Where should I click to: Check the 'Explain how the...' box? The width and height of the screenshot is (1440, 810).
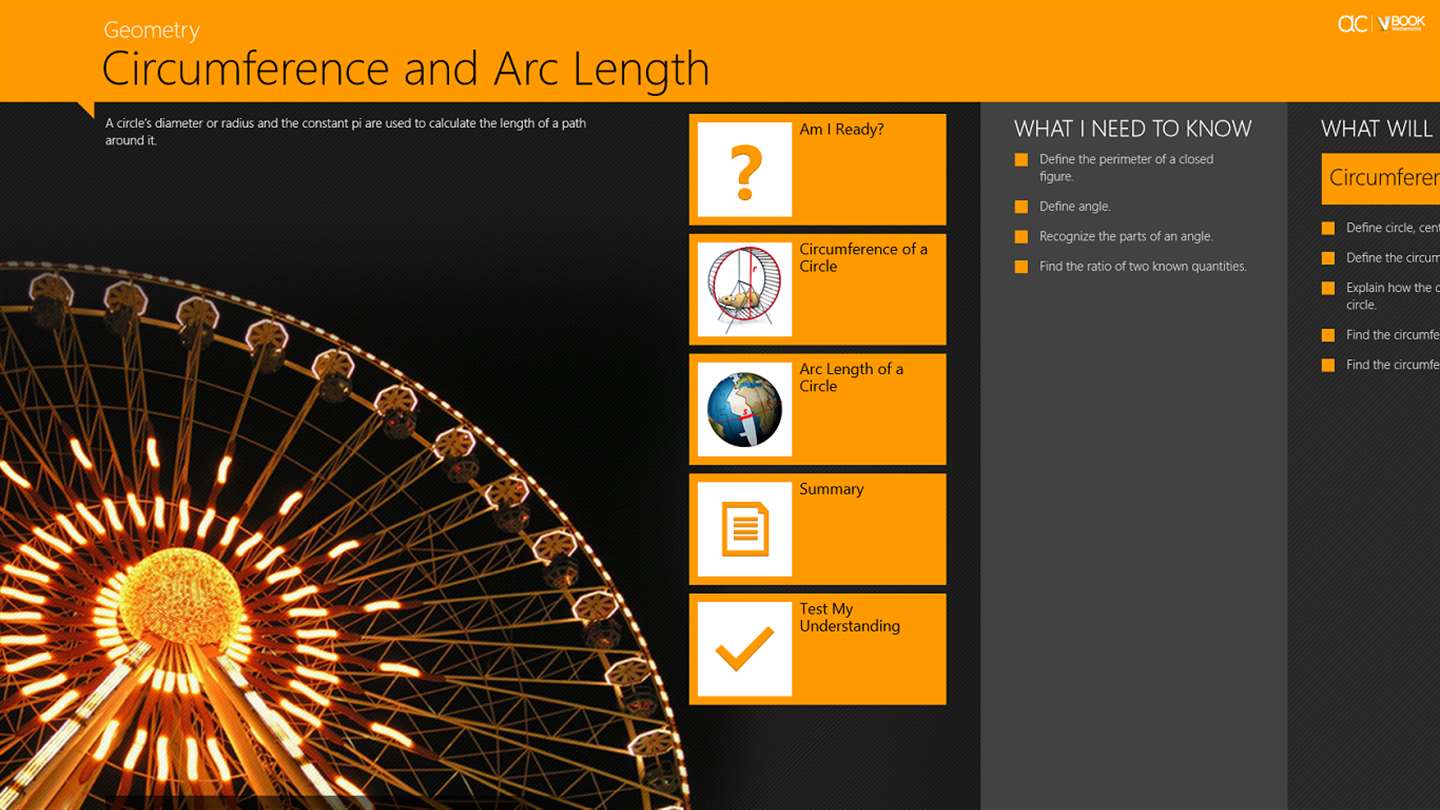click(x=1328, y=288)
